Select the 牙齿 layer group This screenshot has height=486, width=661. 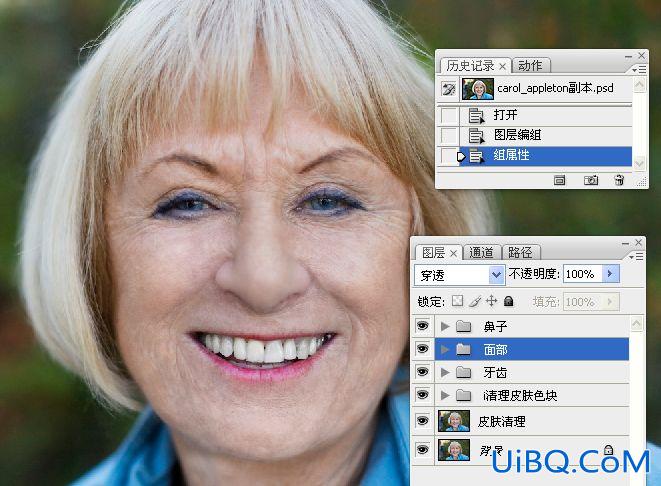coord(532,372)
